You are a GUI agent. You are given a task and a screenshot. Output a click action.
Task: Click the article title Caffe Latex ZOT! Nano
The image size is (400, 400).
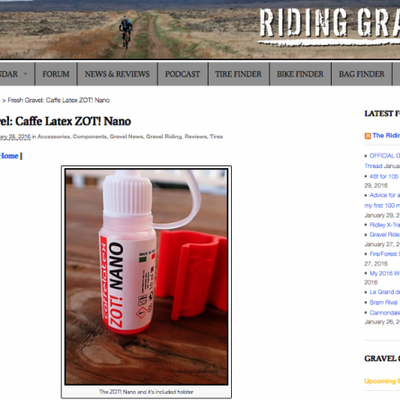(x=65, y=121)
